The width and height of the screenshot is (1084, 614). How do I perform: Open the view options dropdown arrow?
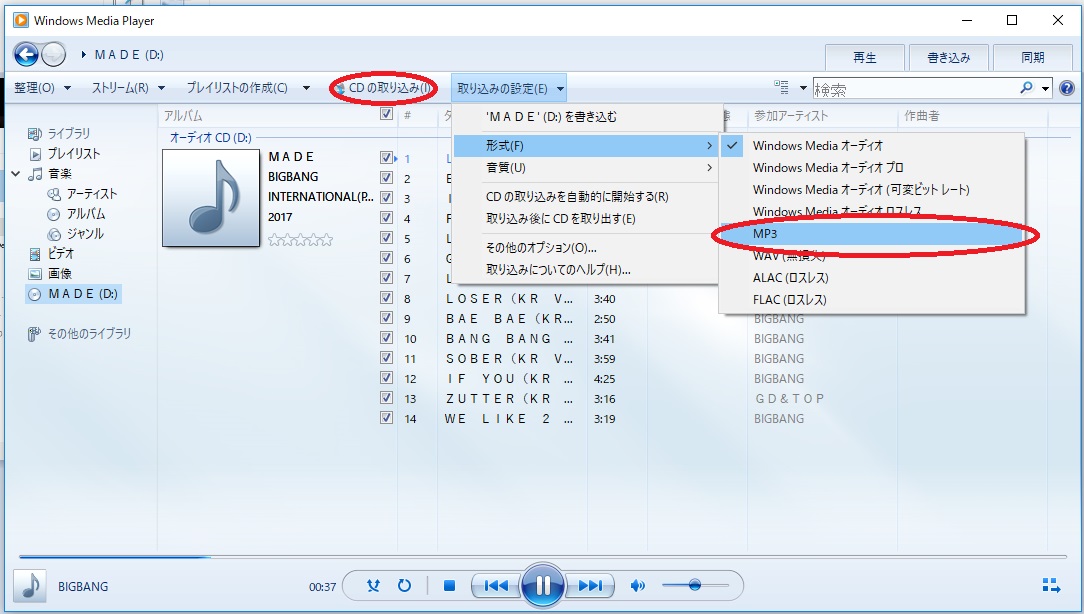[x=803, y=88]
